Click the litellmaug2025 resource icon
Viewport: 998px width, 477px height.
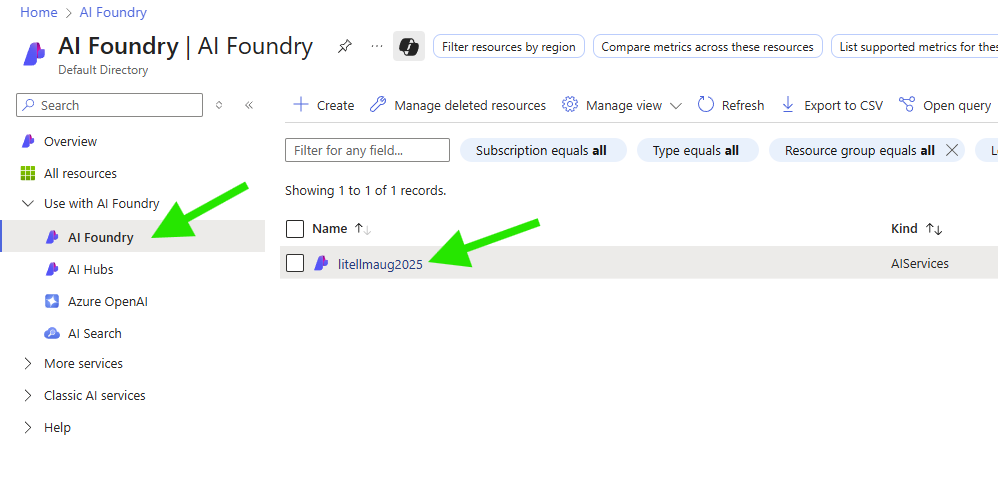[x=321, y=262]
